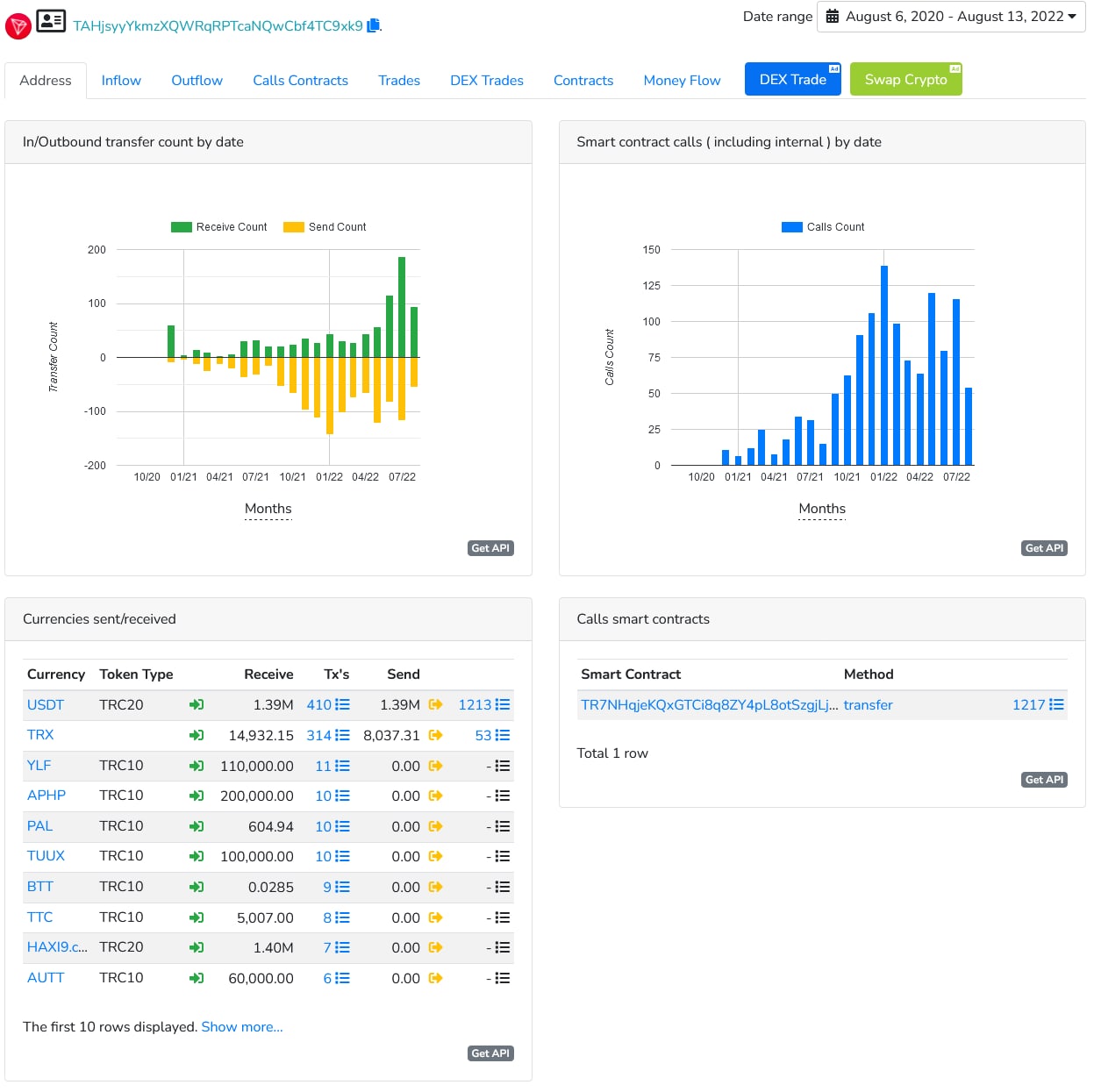The width and height of the screenshot is (1094, 1092).
Task: Open transfer method calls list icon
Action: coord(1056,704)
